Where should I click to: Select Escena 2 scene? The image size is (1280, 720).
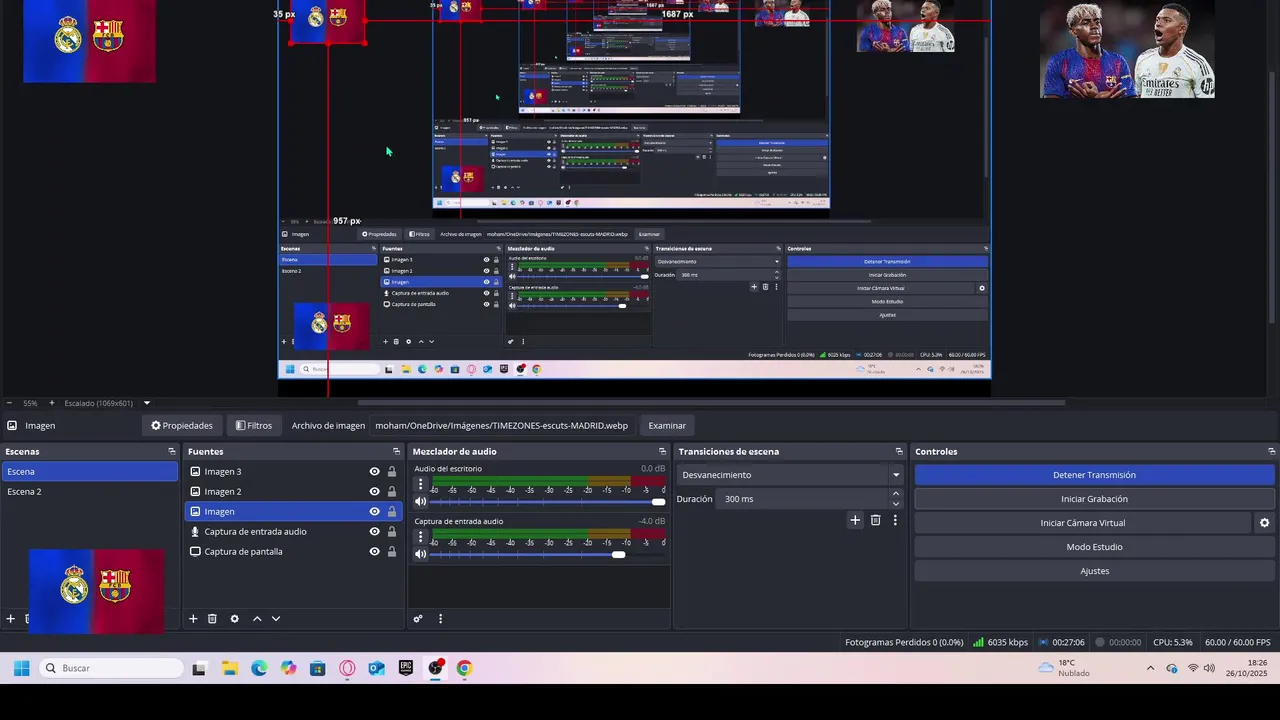click(90, 492)
